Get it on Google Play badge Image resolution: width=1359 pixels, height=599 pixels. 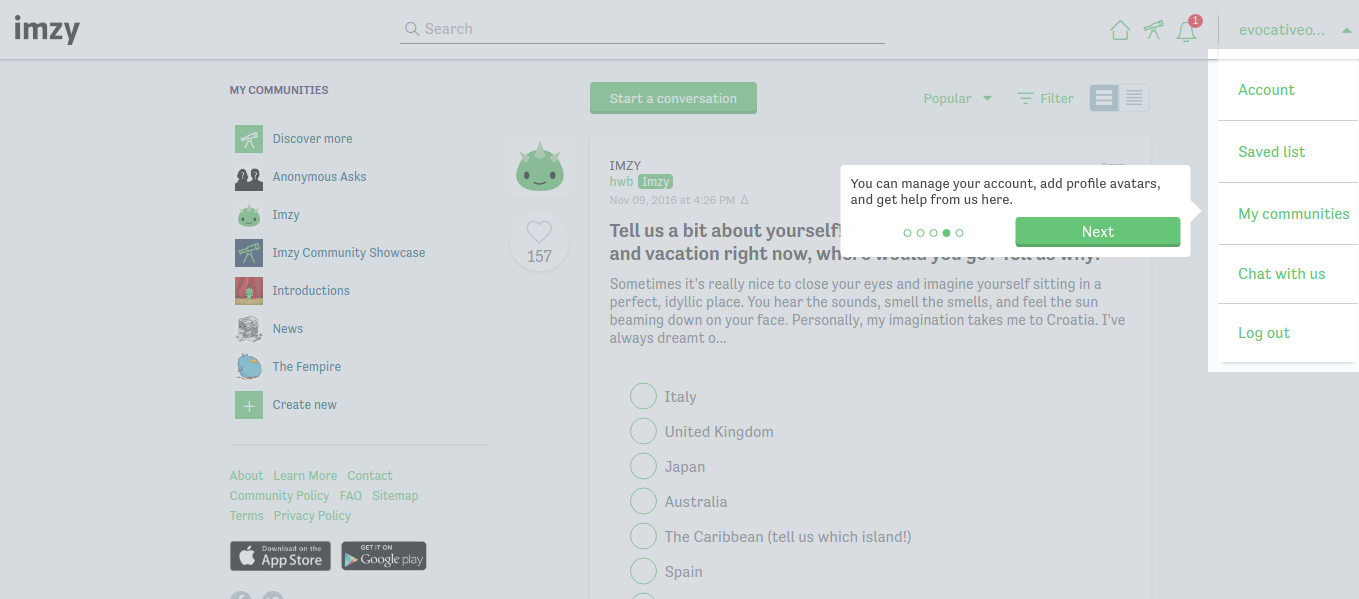(384, 556)
